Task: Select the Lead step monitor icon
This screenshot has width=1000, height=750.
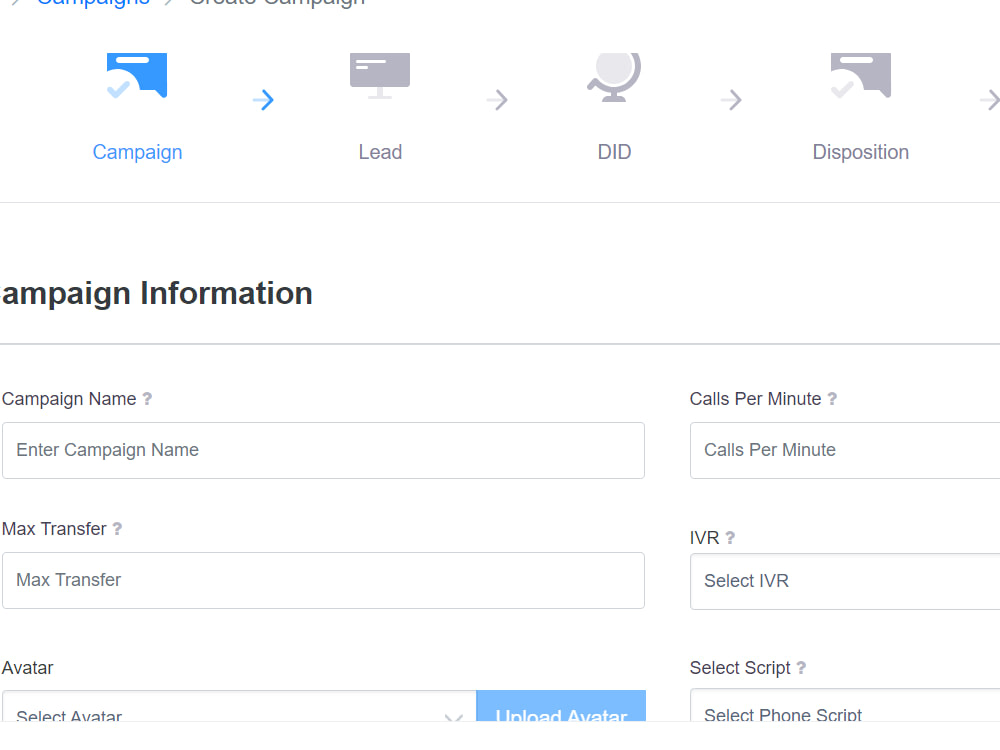Action: [380, 75]
